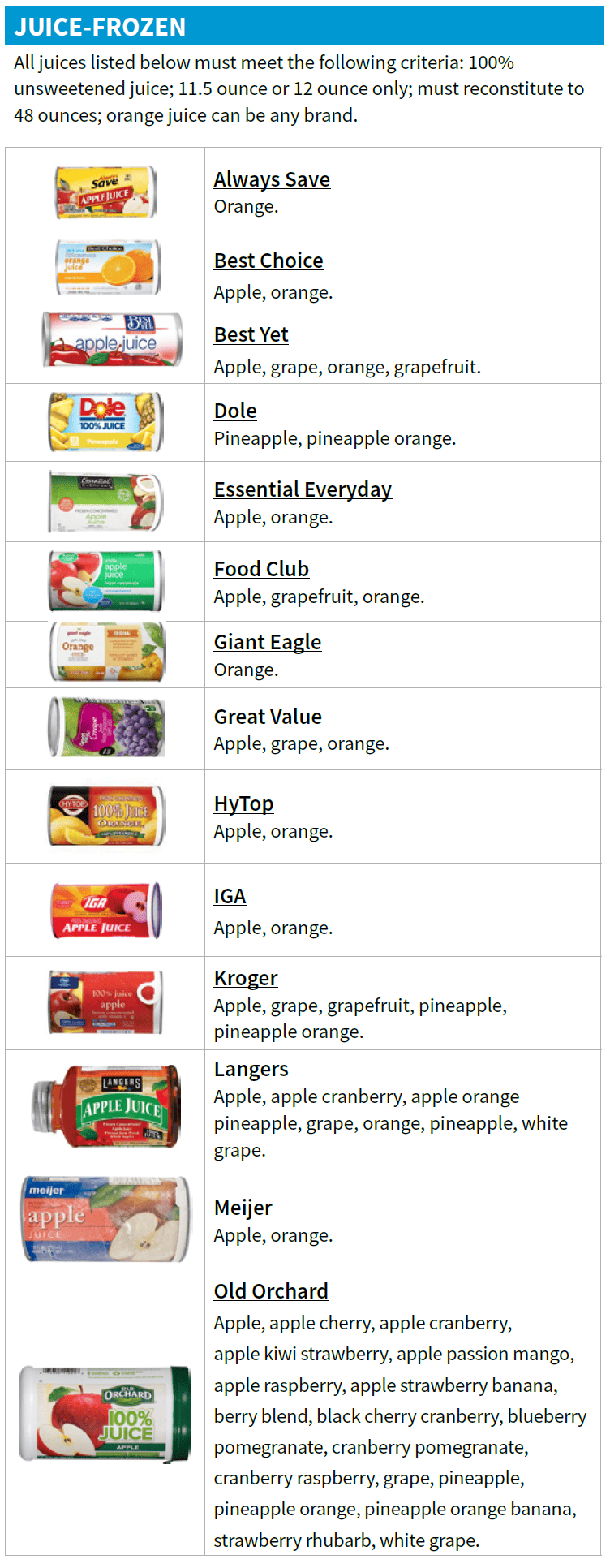Screen dimensions: 610x1568
Task: Click the Old Orchard link
Action: (x=271, y=1290)
